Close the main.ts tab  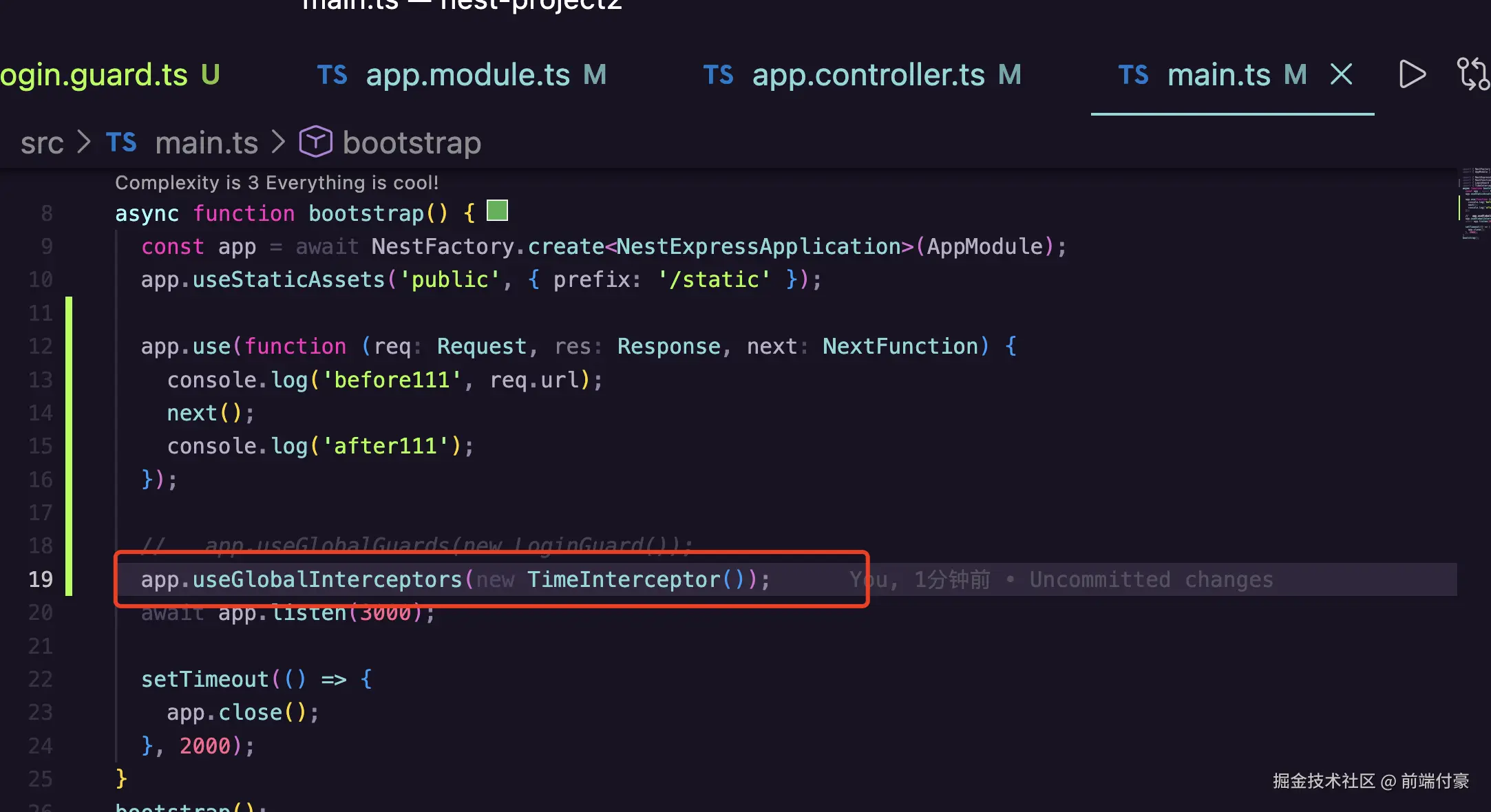coord(1341,74)
